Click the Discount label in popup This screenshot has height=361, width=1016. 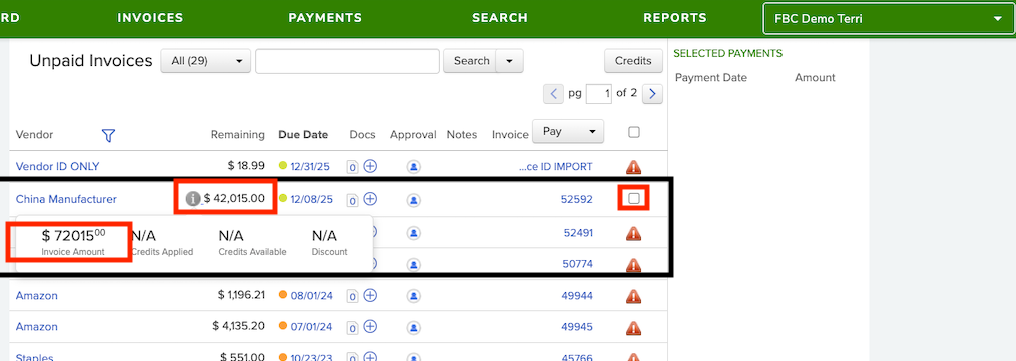click(x=329, y=251)
